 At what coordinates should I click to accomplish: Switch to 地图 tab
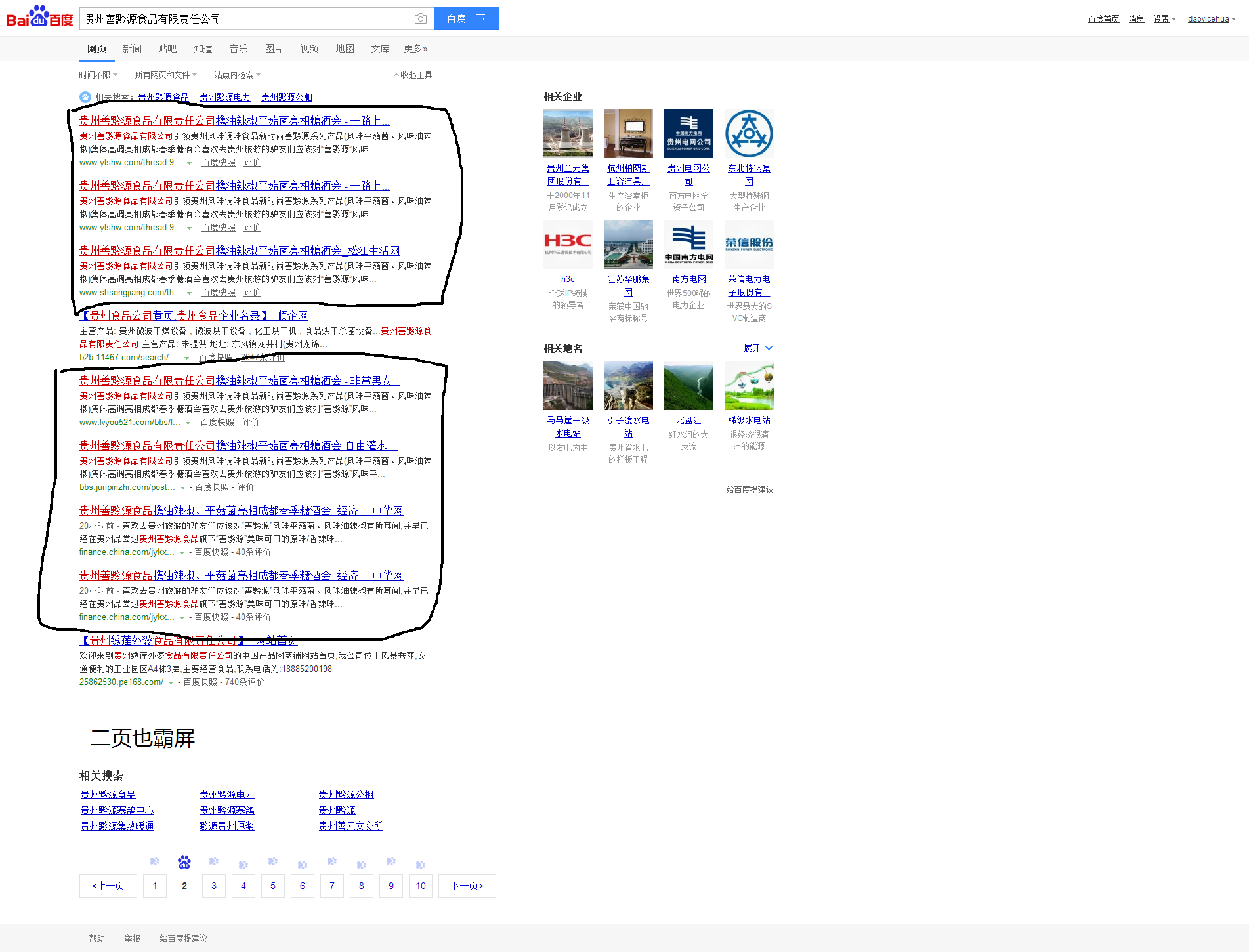coord(345,49)
